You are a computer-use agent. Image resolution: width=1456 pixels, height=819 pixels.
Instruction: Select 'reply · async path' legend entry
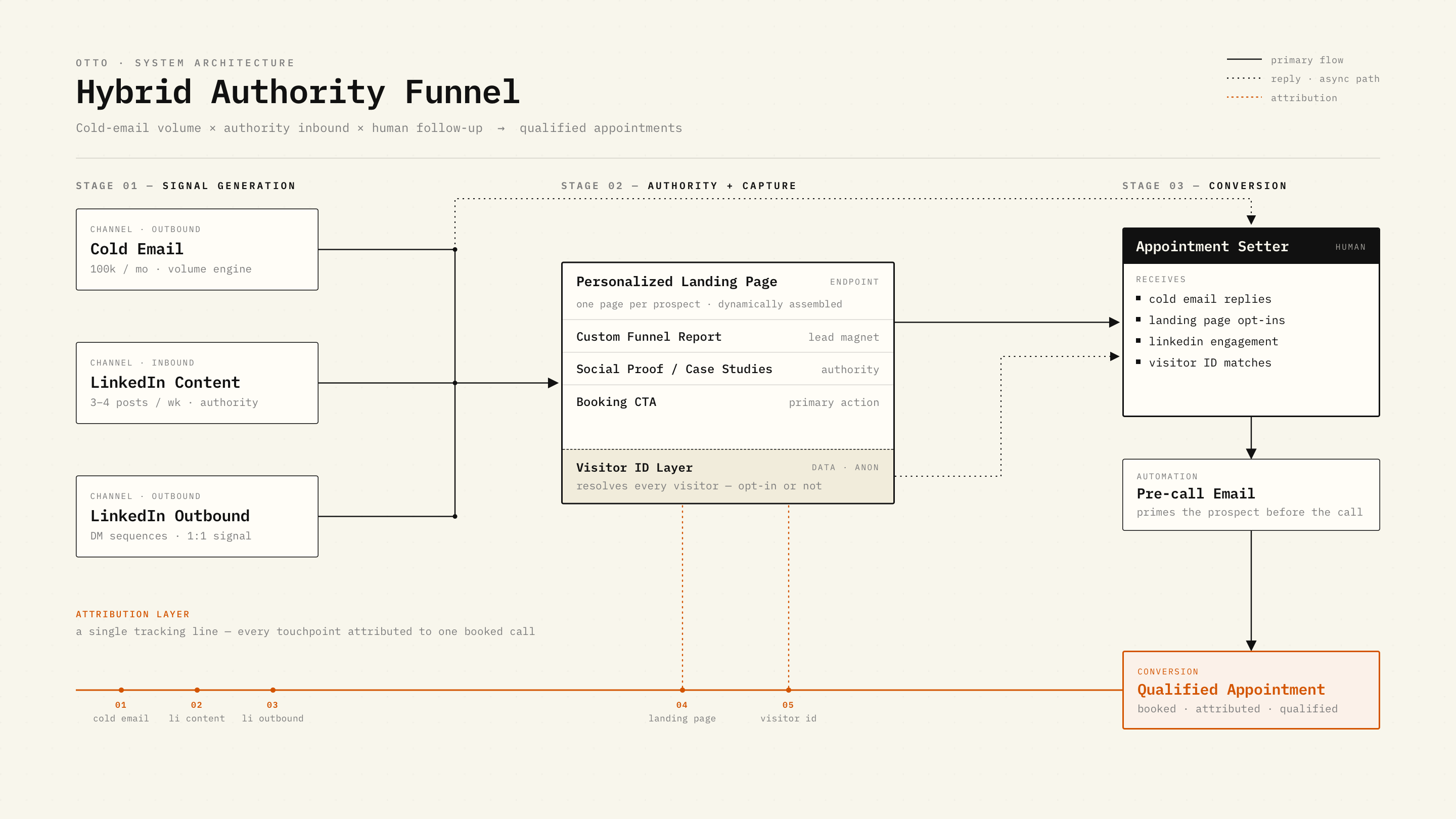point(1303,78)
